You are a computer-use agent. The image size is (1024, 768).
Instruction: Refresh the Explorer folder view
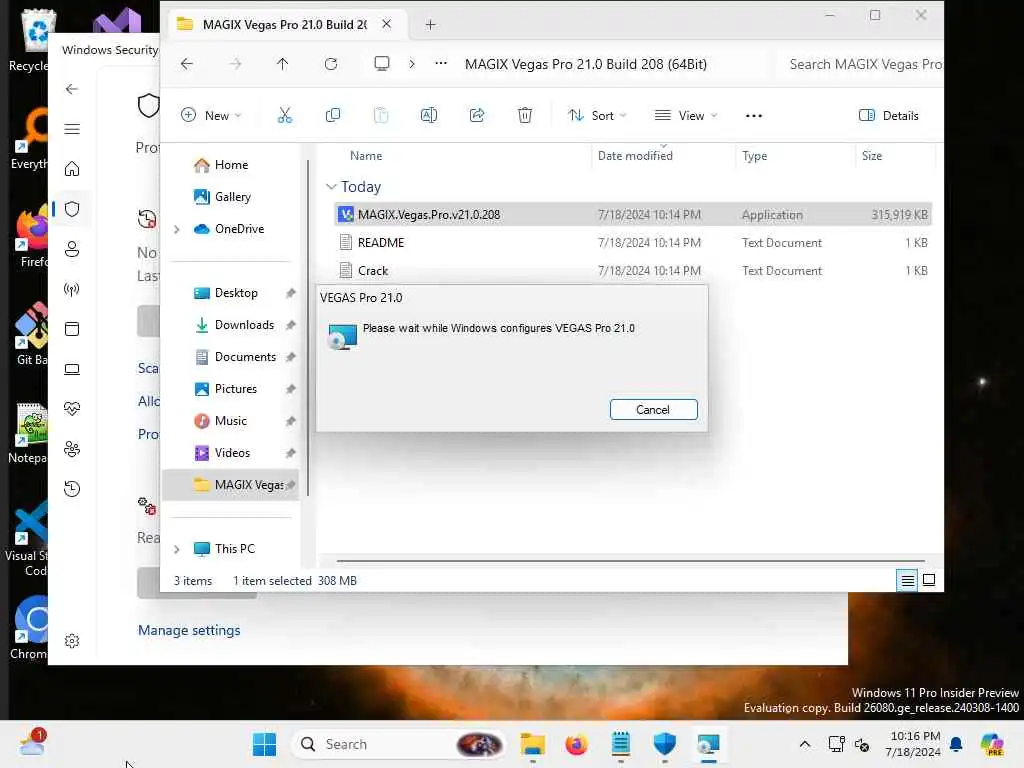coord(331,64)
